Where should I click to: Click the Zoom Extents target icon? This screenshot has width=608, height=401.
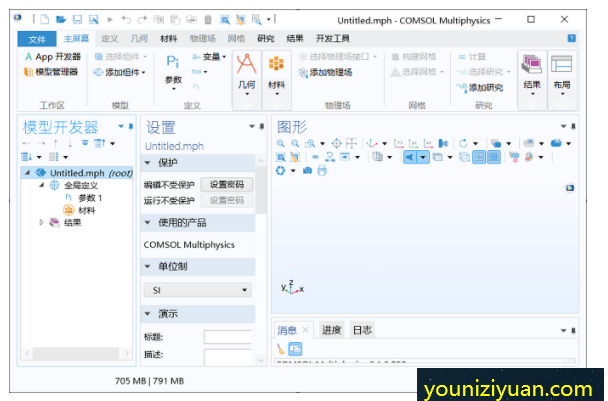337,143
